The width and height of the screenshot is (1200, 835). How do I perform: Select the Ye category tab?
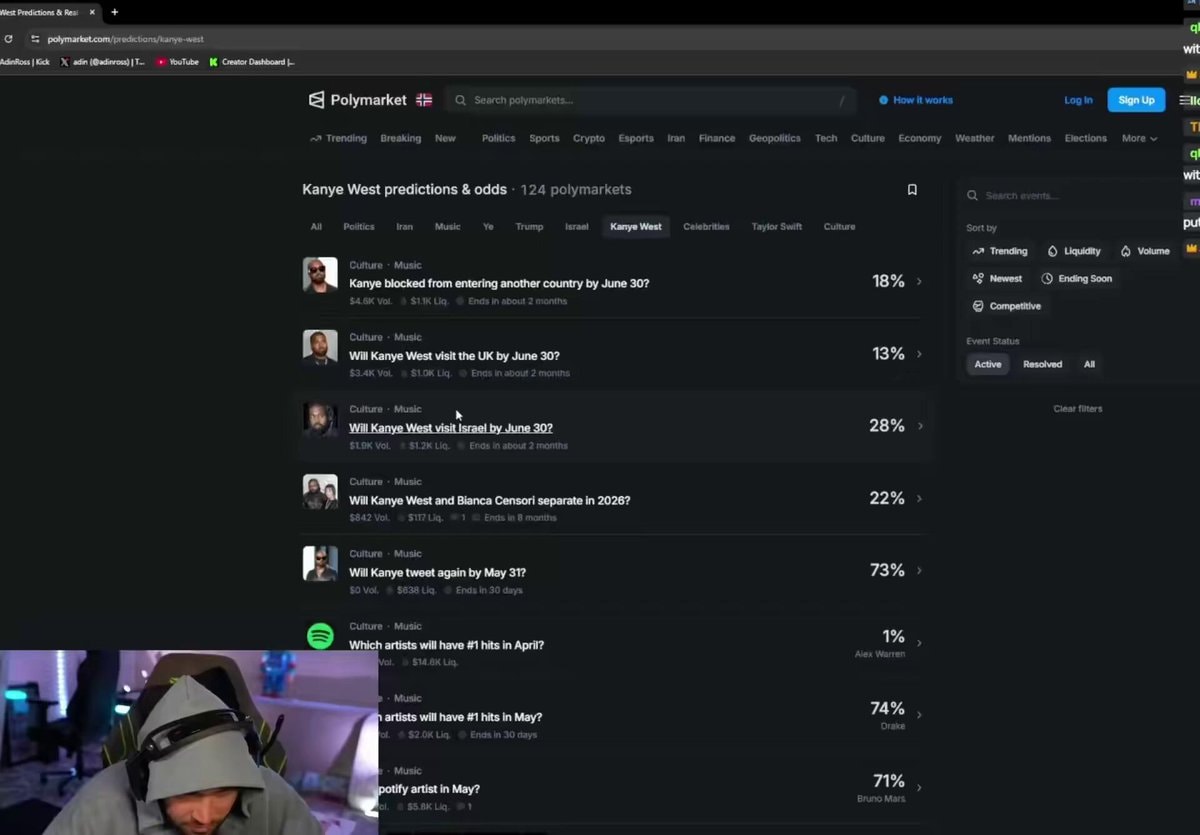pyautogui.click(x=488, y=227)
